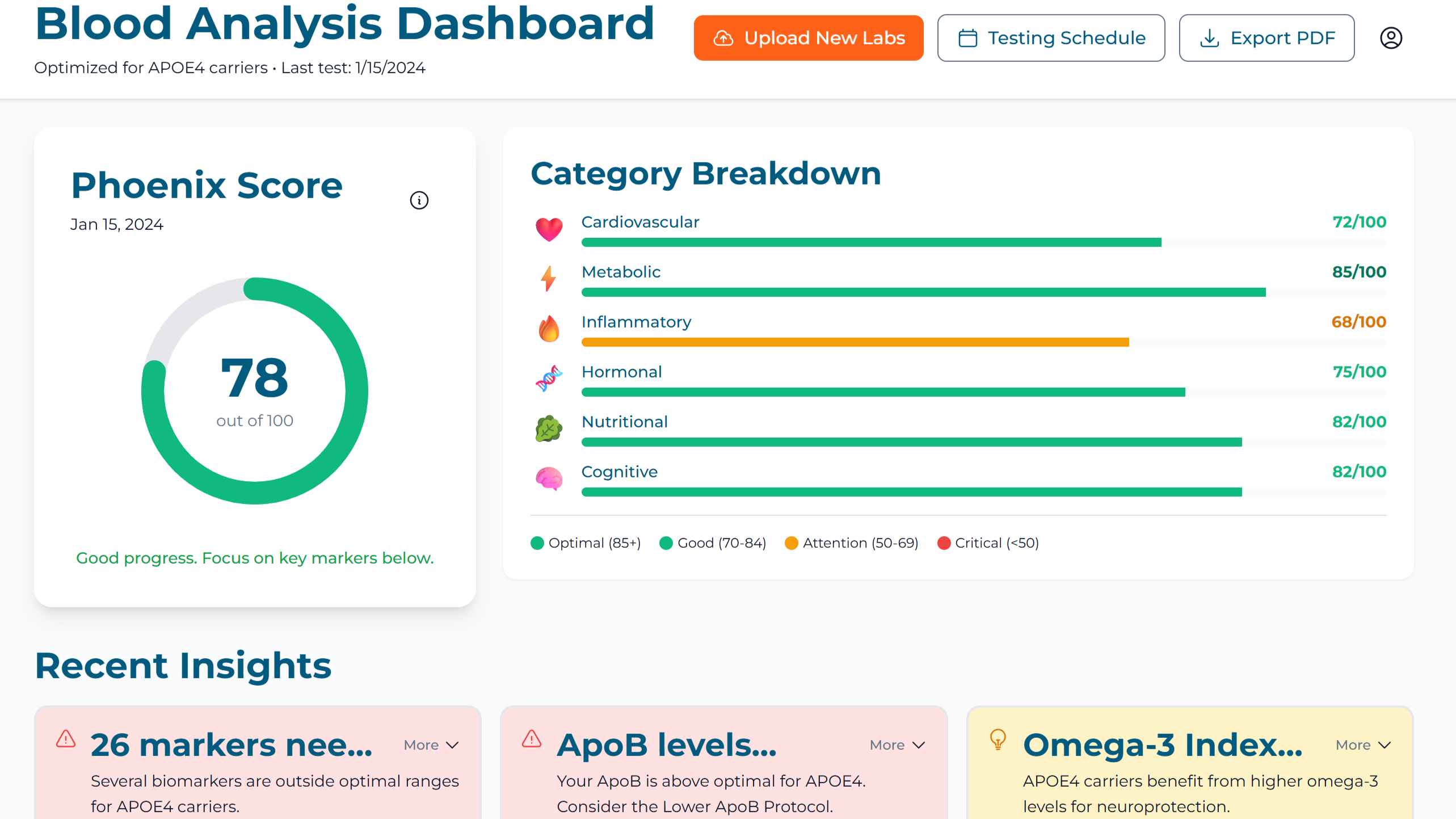The image size is (1456, 819).
Task: Click the user profile icon
Action: pyautogui.click(x=1390, y=38)
